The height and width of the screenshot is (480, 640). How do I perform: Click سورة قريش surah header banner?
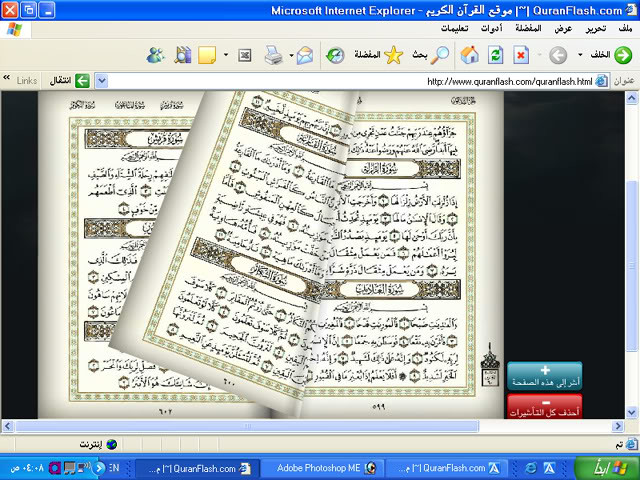140,139
